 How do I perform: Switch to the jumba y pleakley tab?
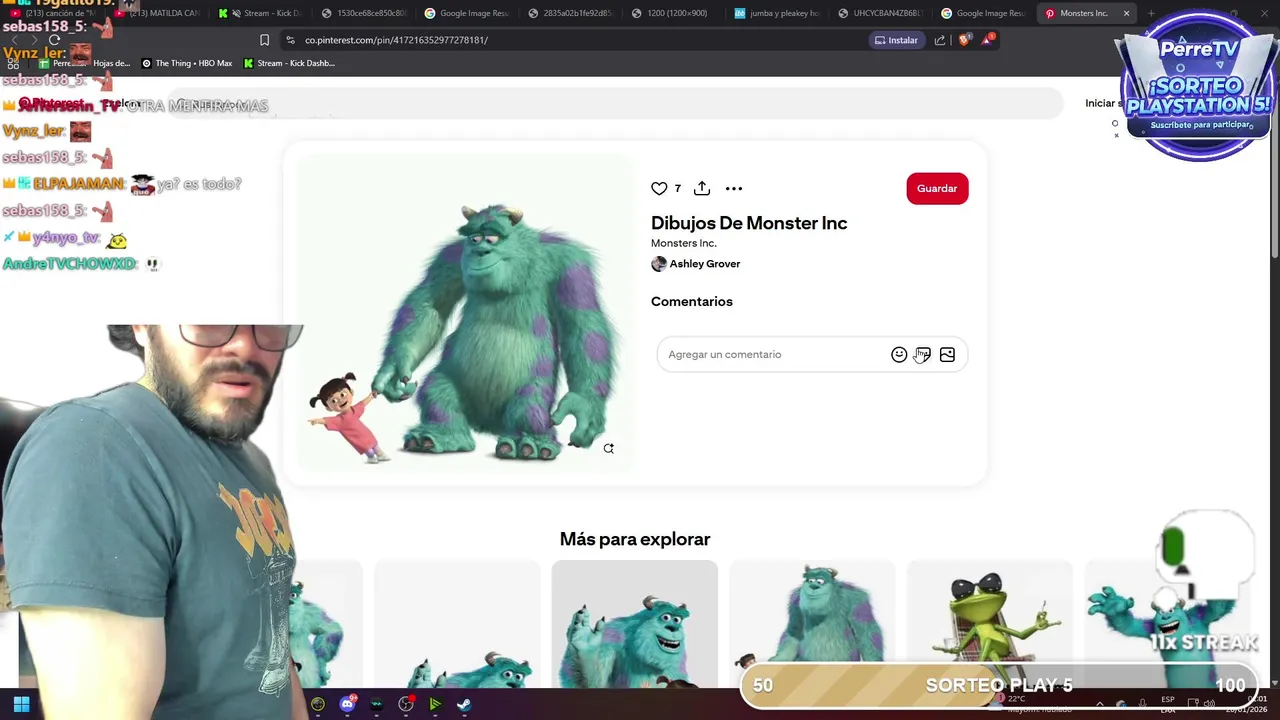click(x=777, y=13)
